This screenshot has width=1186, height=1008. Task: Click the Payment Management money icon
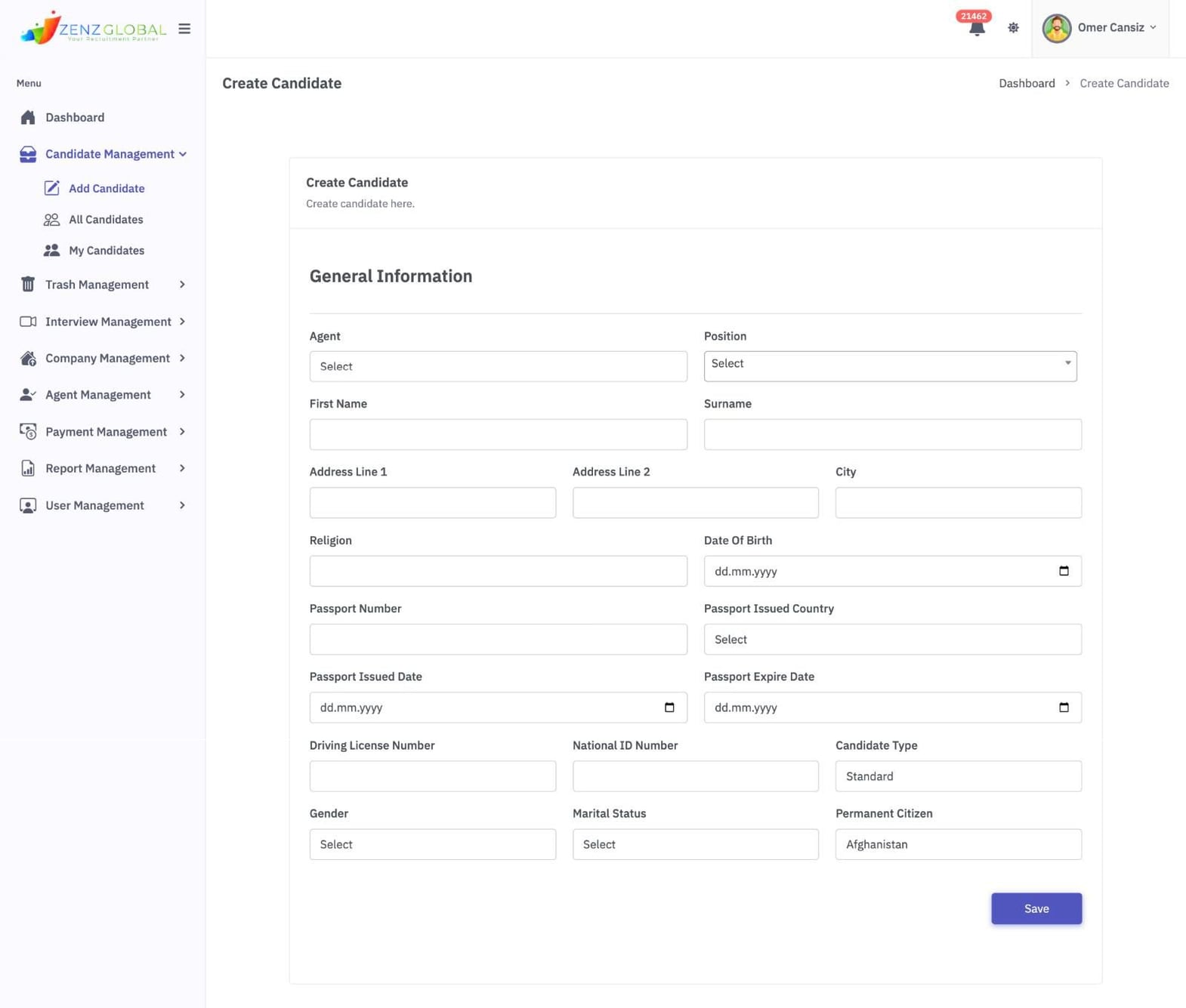[x=28, y=431]
